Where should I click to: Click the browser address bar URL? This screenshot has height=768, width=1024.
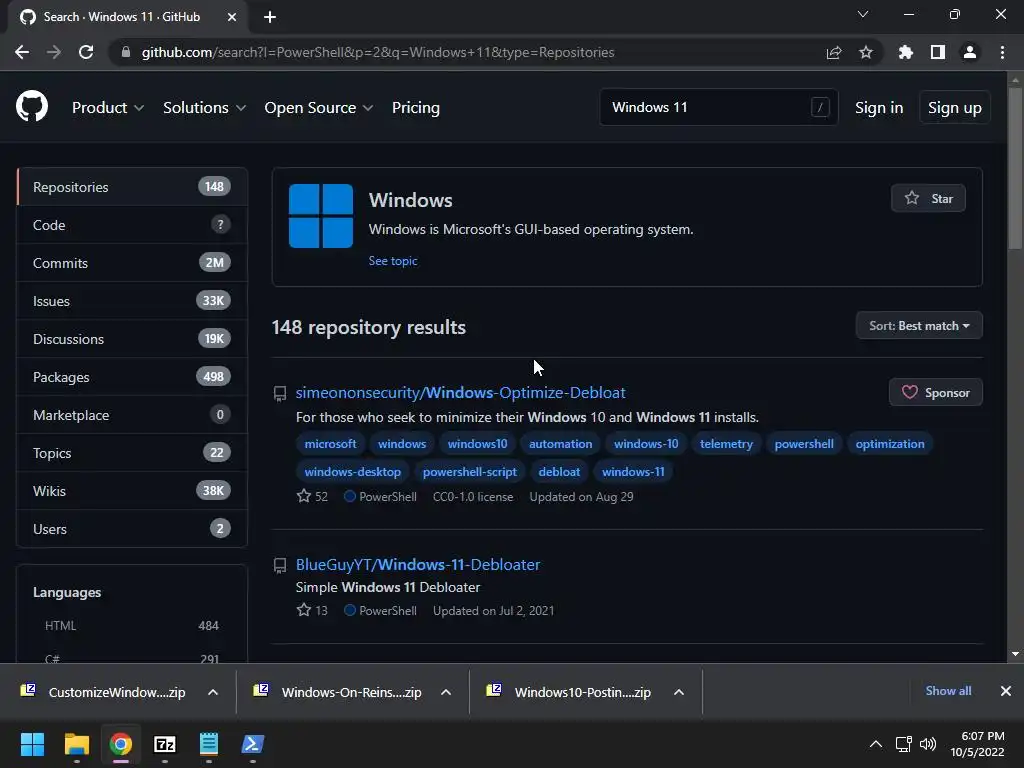point(377,52)
